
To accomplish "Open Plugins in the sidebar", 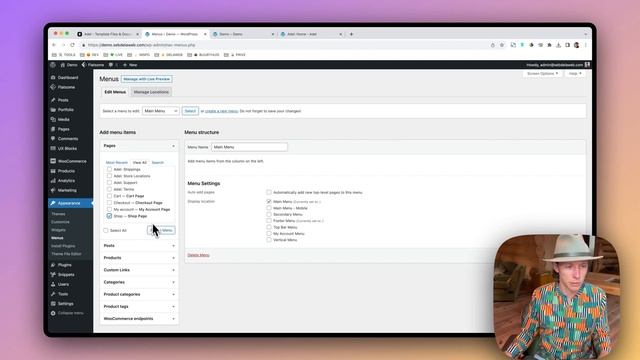I will (x=64, y=265).
